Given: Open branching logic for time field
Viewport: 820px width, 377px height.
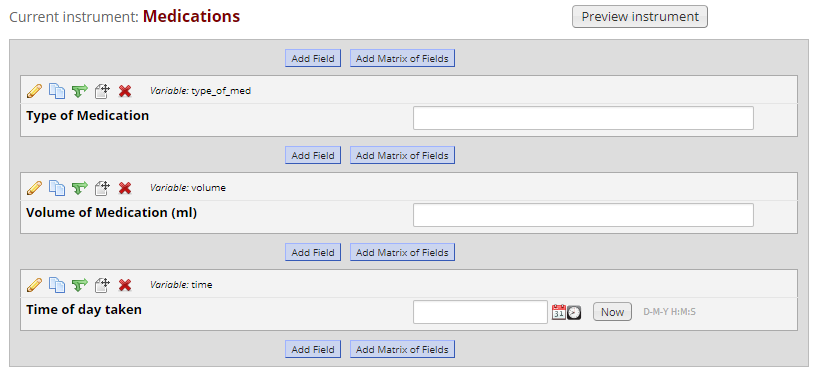Looking at the screenshot, I should (x=79, y=285).
